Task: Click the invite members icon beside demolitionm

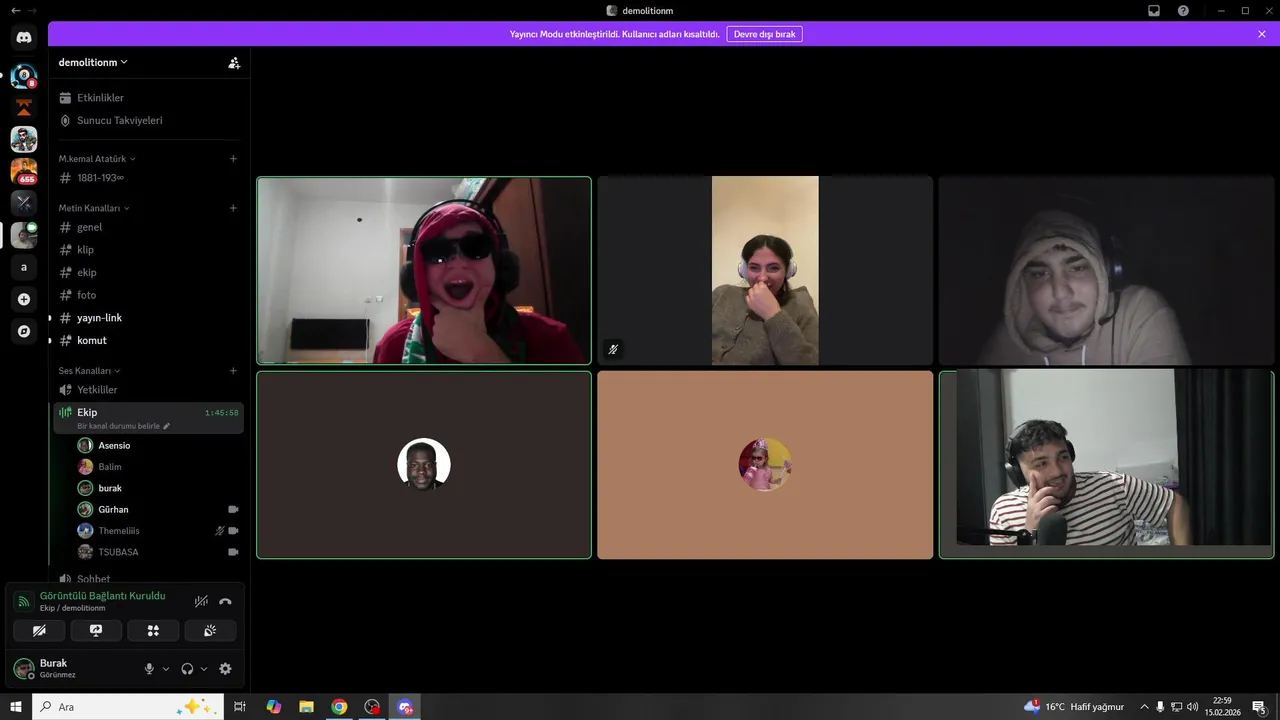Action: click(234, 62)
